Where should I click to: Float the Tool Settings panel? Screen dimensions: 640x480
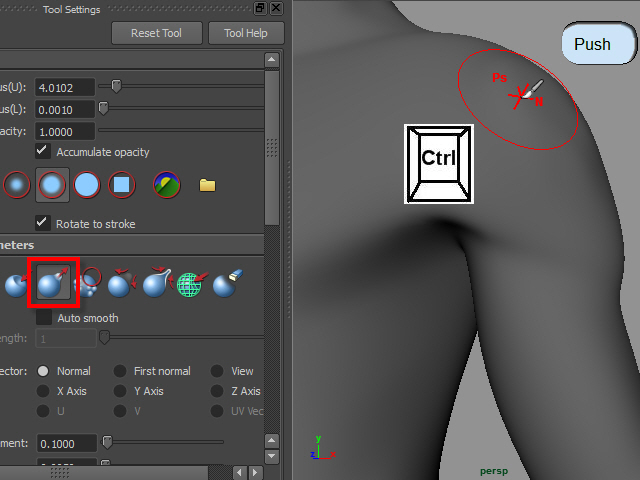[260, 9]
